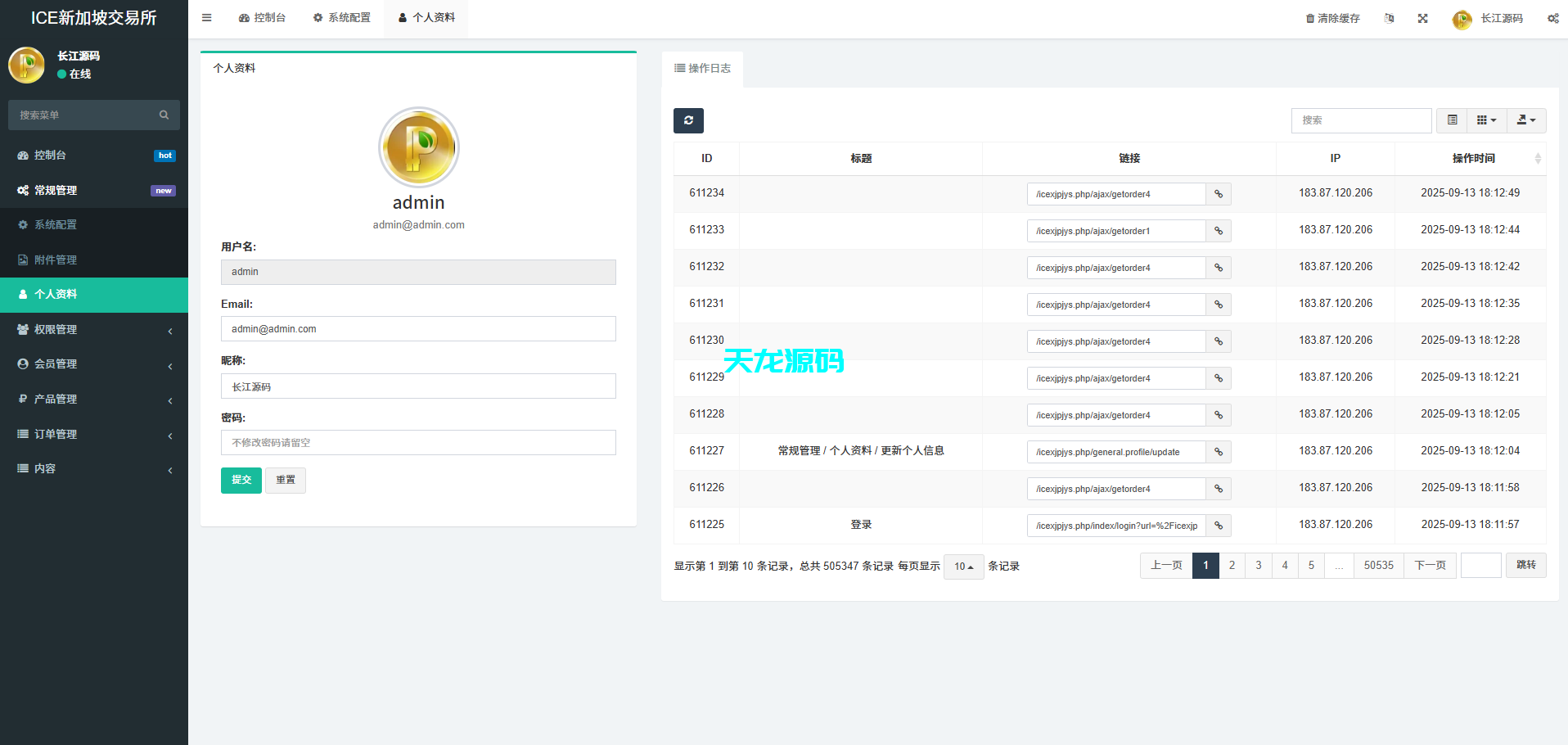The width and height of the screenshot is (1568, 745).
Task: Click the sidebar collapse hamburger icon
Action: pyautogui.click(x=206, y=17)
